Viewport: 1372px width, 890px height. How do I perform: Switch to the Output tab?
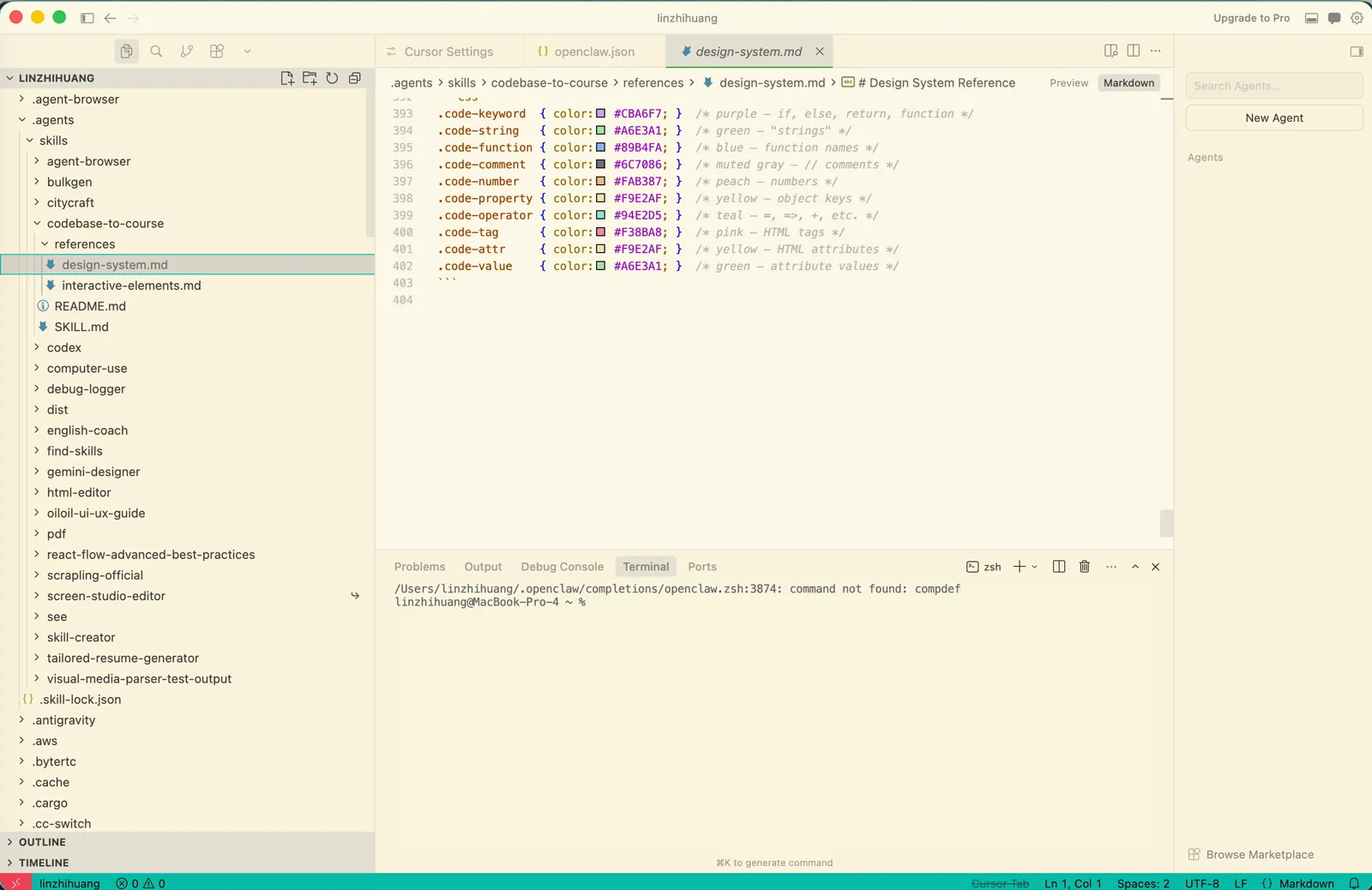pyautogui.click(x=483, y=567)
